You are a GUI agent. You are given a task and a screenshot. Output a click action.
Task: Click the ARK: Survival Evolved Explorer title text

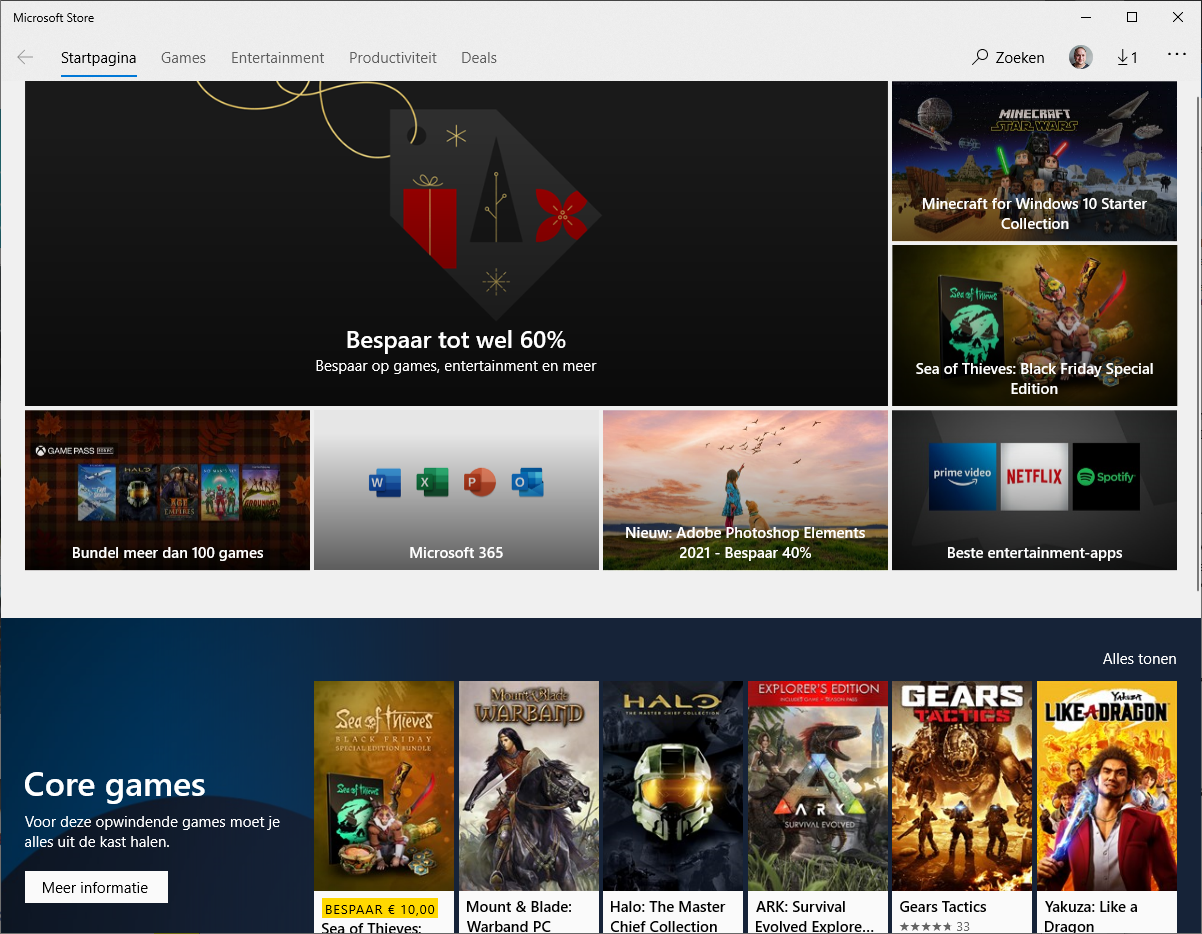tap(813, 916)
